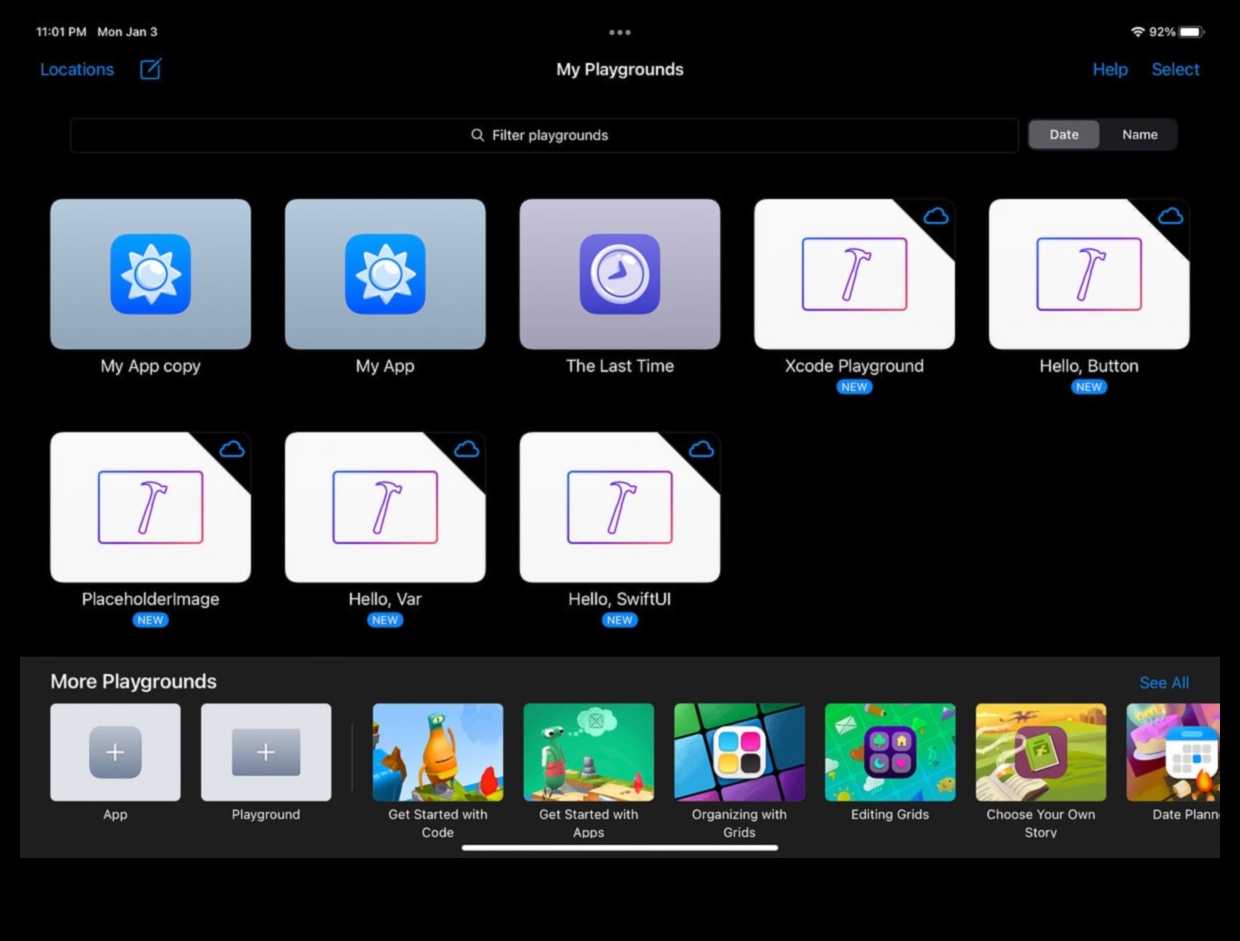Viewport: 1240px width, 941px height.
Task: Create a new blank Playground
Action: [266, 752]
